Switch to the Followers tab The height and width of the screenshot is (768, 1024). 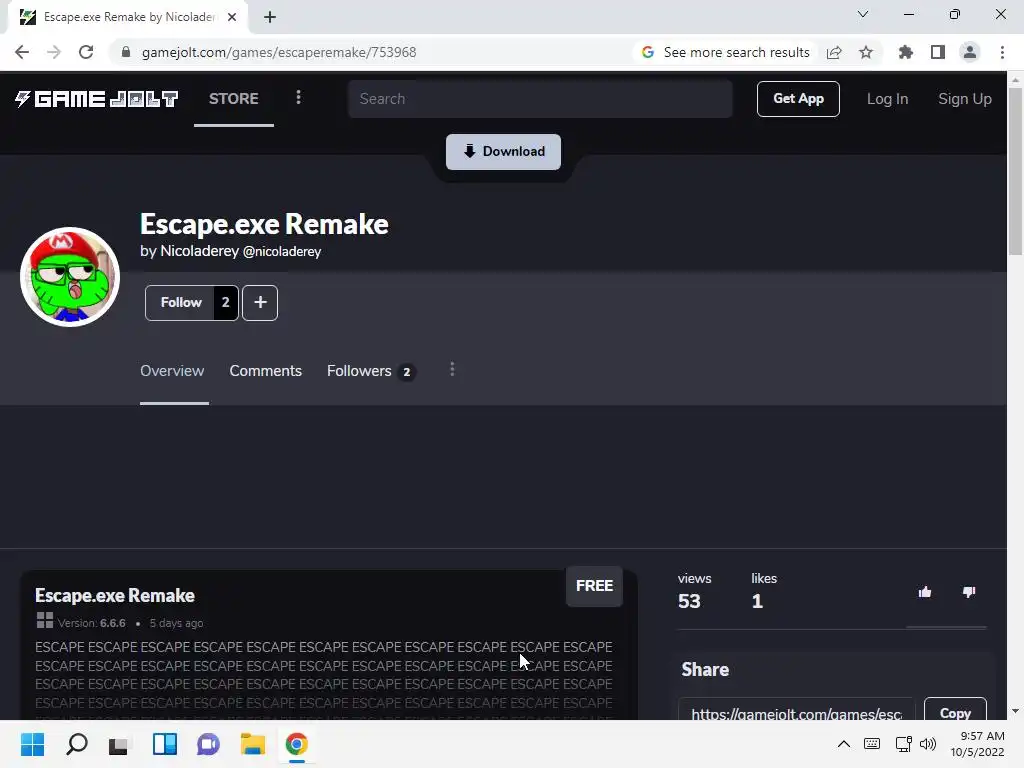pos(371,371)
